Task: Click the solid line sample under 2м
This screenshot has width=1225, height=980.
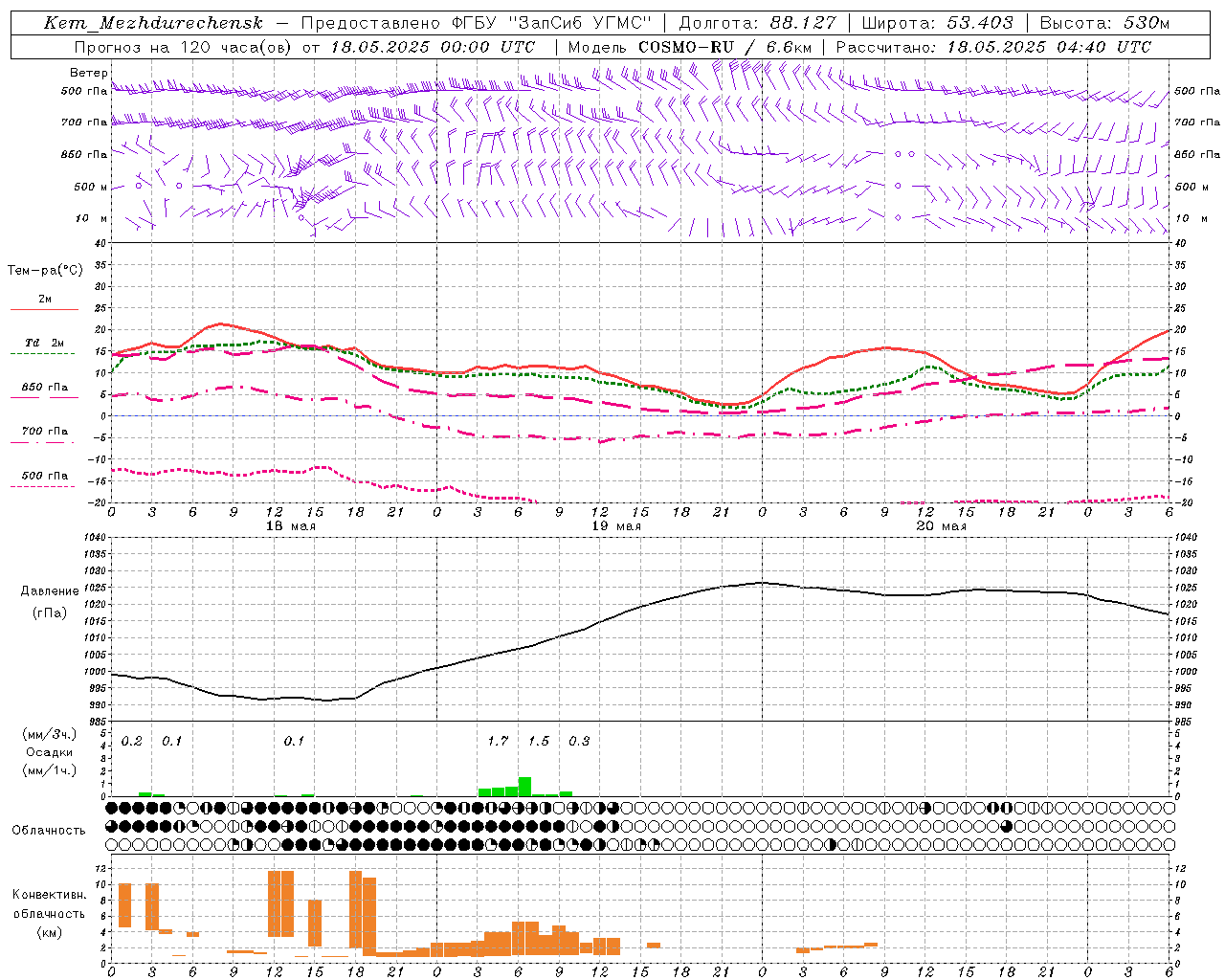Action: pyautogui.click(x=45, y=310)
